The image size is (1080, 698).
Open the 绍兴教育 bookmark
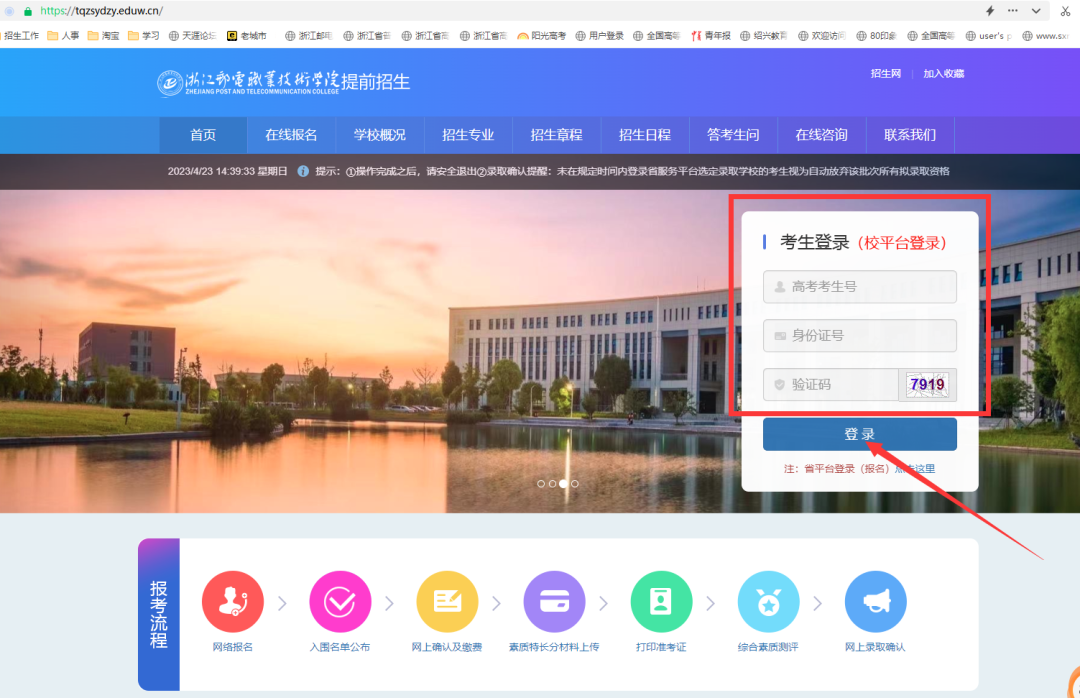(763, 36)
